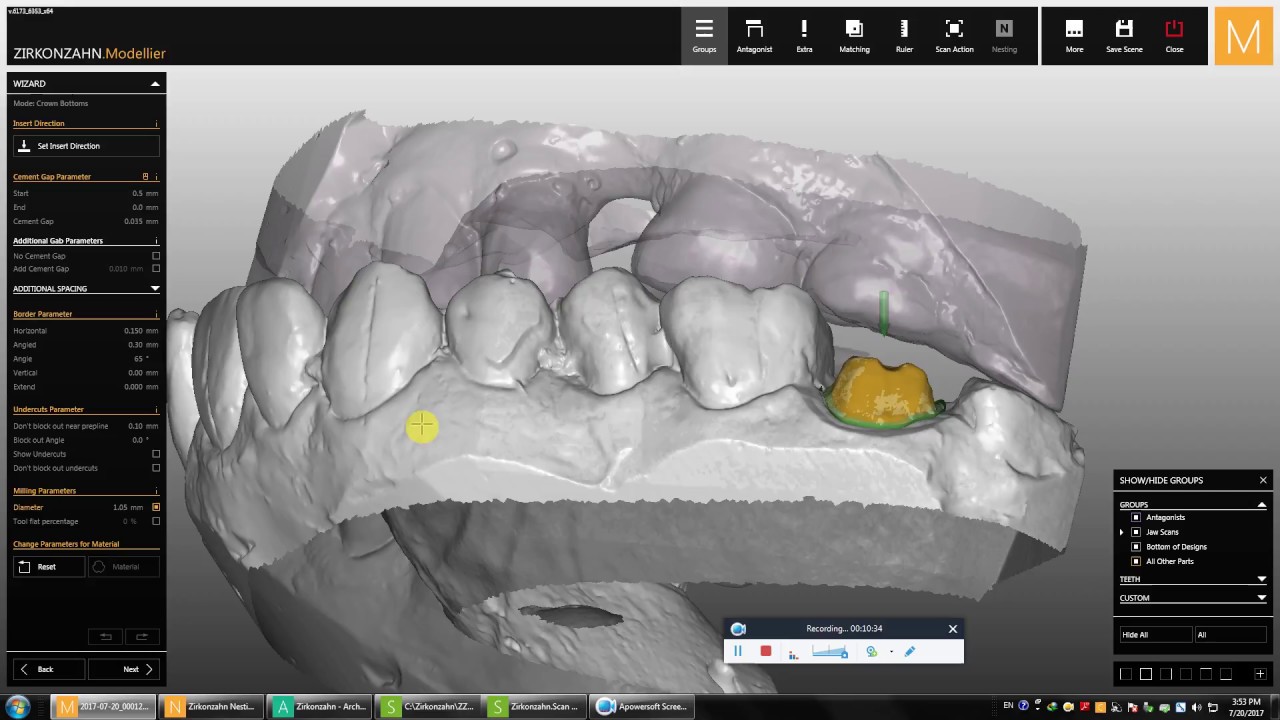Viewport: 1280px width, 720px height.
Task: Close the Show/Hide Groups panel
Action: 1263,481
